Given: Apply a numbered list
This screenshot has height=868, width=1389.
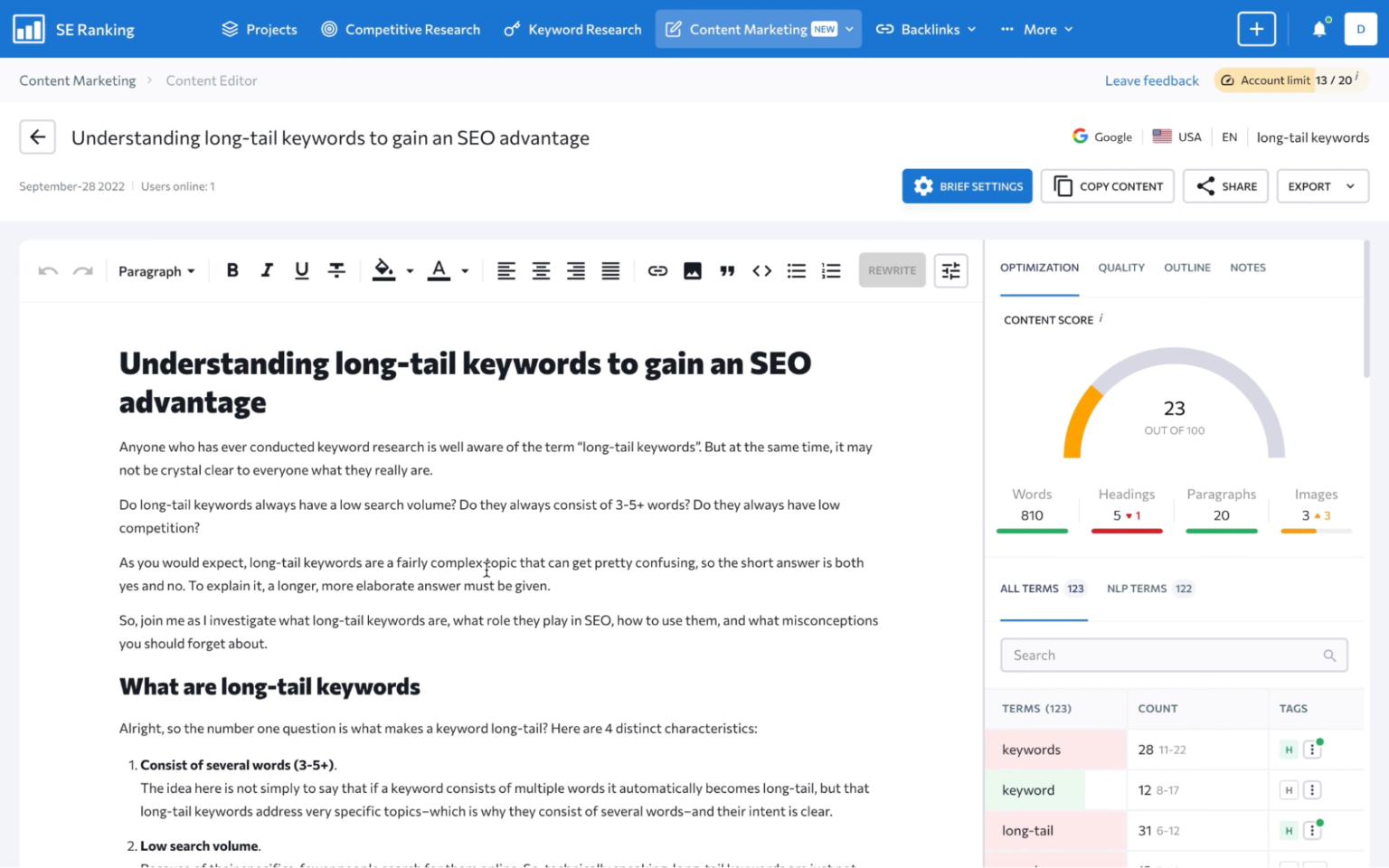Looking at the screenshot, I should (x=830, y=269).
